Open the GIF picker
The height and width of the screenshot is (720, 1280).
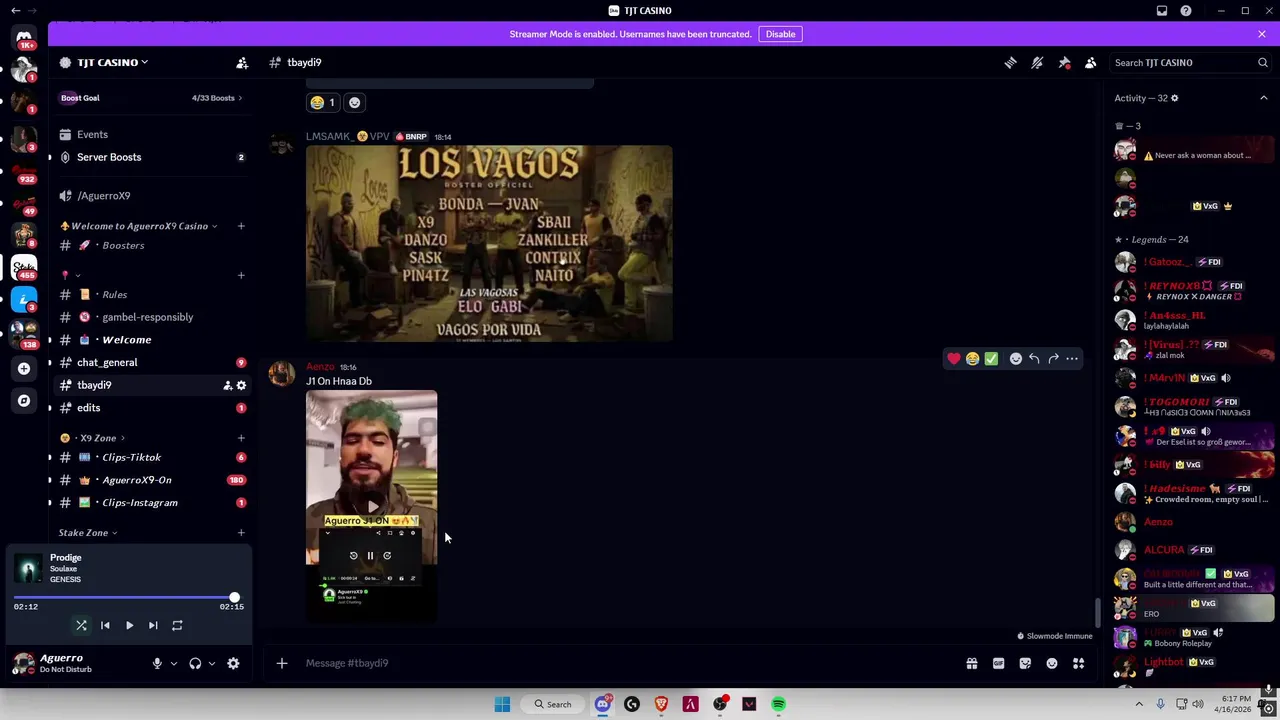coord(998,663)
